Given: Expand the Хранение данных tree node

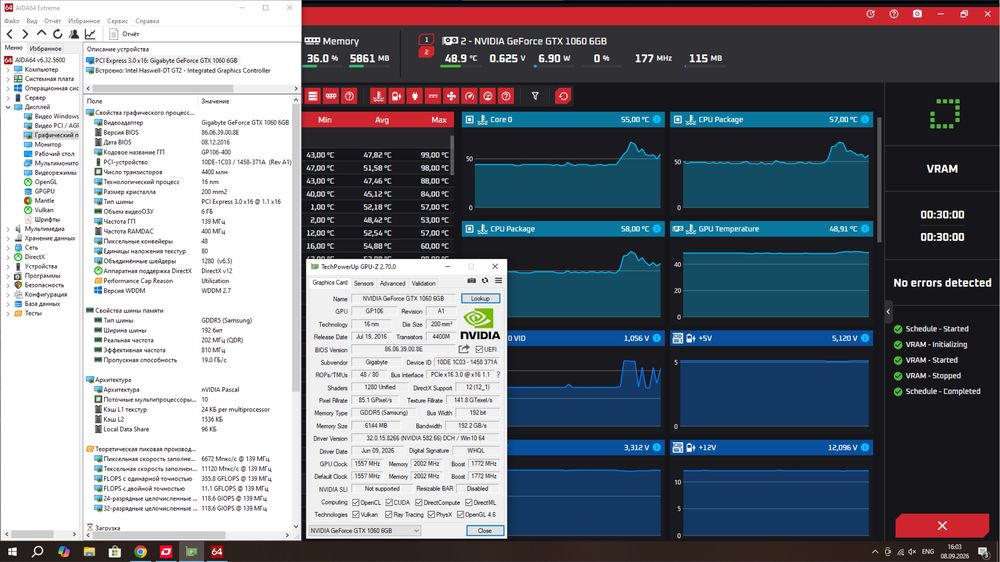Looking at the screenshot, I should (x=8, y=239).
